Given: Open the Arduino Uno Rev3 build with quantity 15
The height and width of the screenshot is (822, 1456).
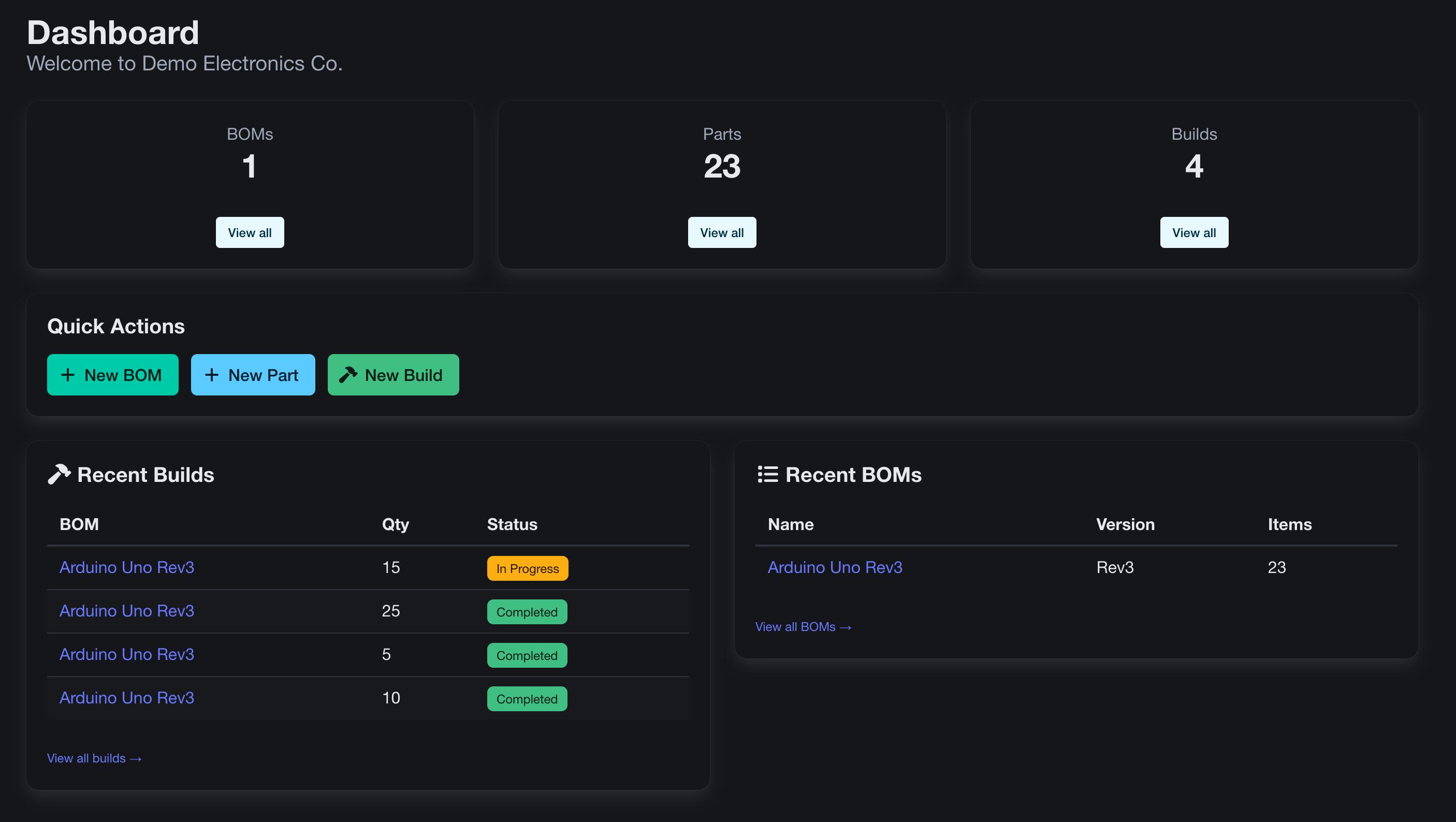Looking at the screenshot, I should click(x=127, y=568).
